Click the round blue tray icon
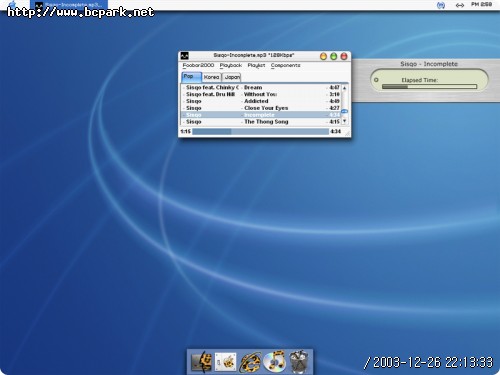Image resolution: width=500 pixels, height=375 pixels. click(x=441, y=5)
